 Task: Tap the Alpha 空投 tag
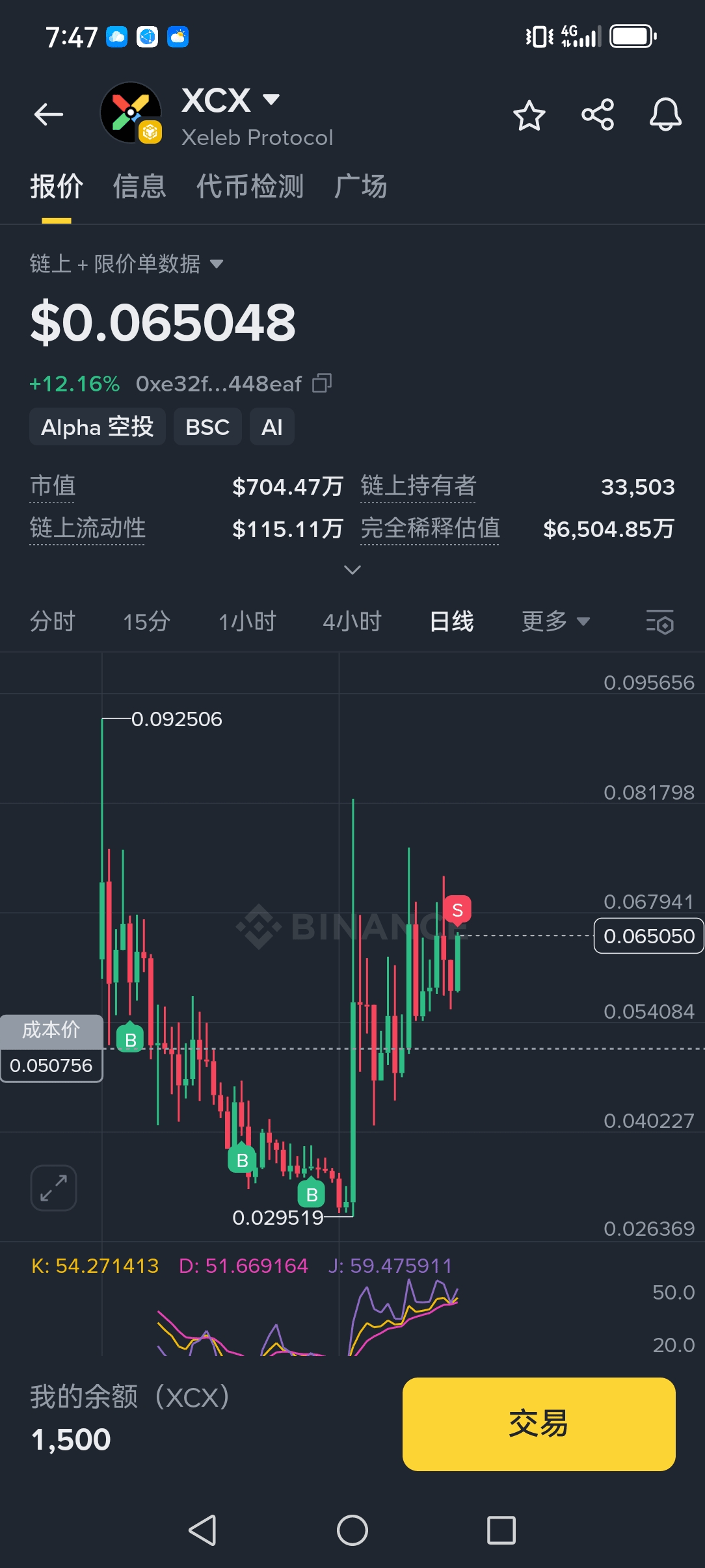[x=98, y=427]
